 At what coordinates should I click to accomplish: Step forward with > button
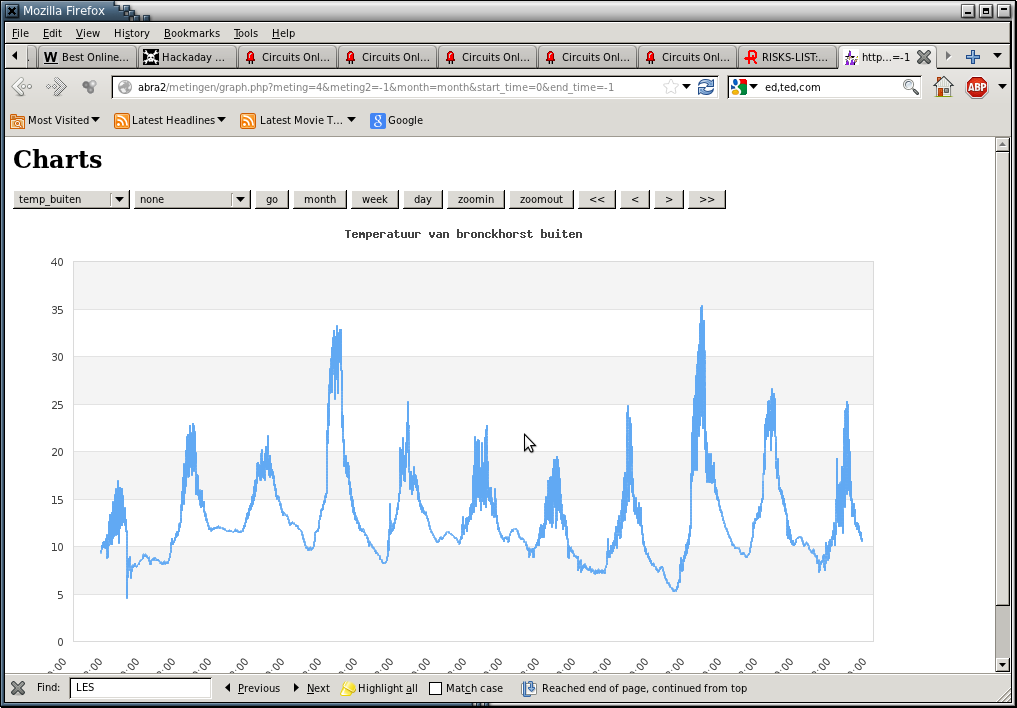click(669, 199)
